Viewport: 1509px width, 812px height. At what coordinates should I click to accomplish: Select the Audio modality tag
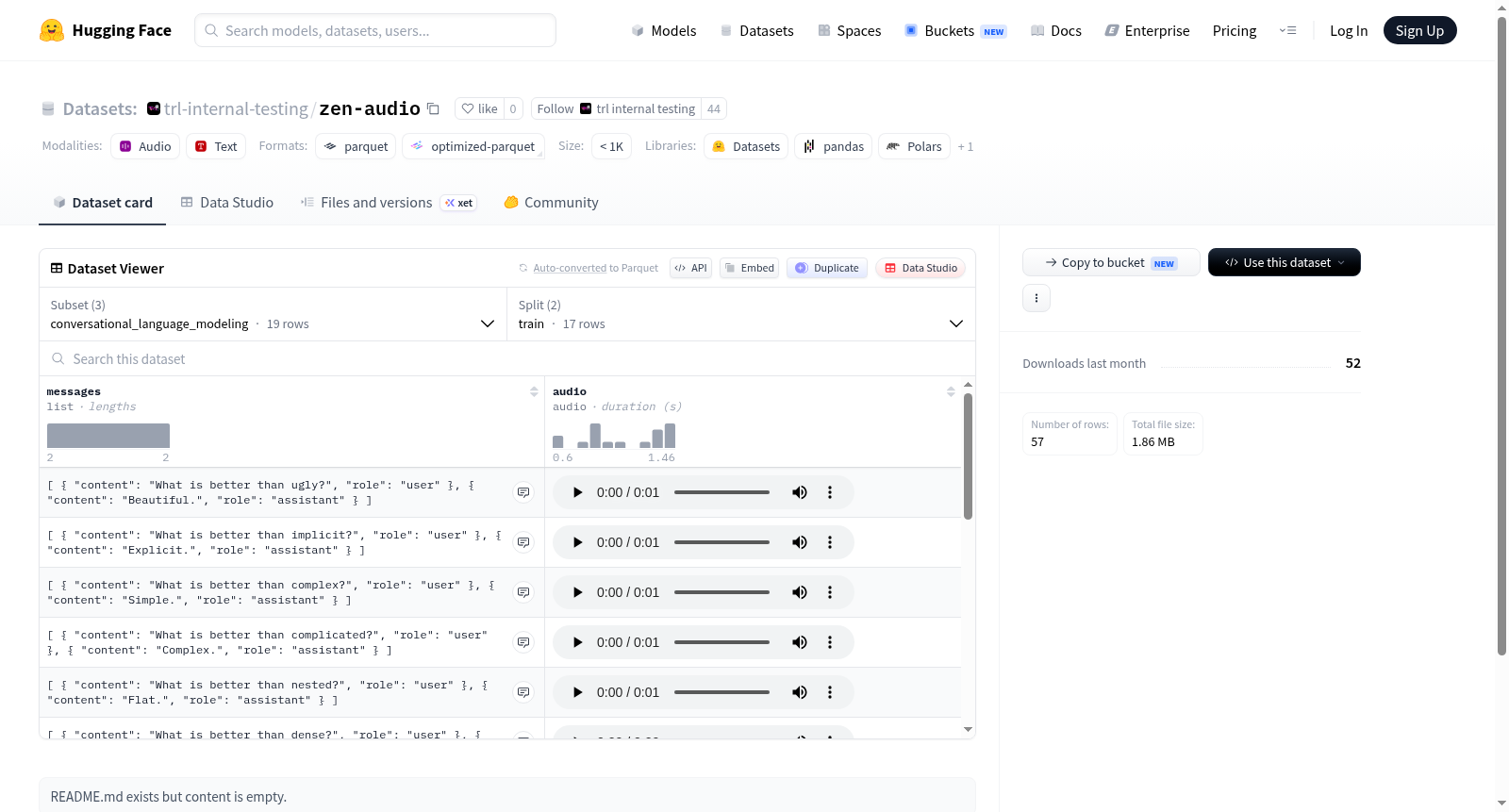coord(145,146)
